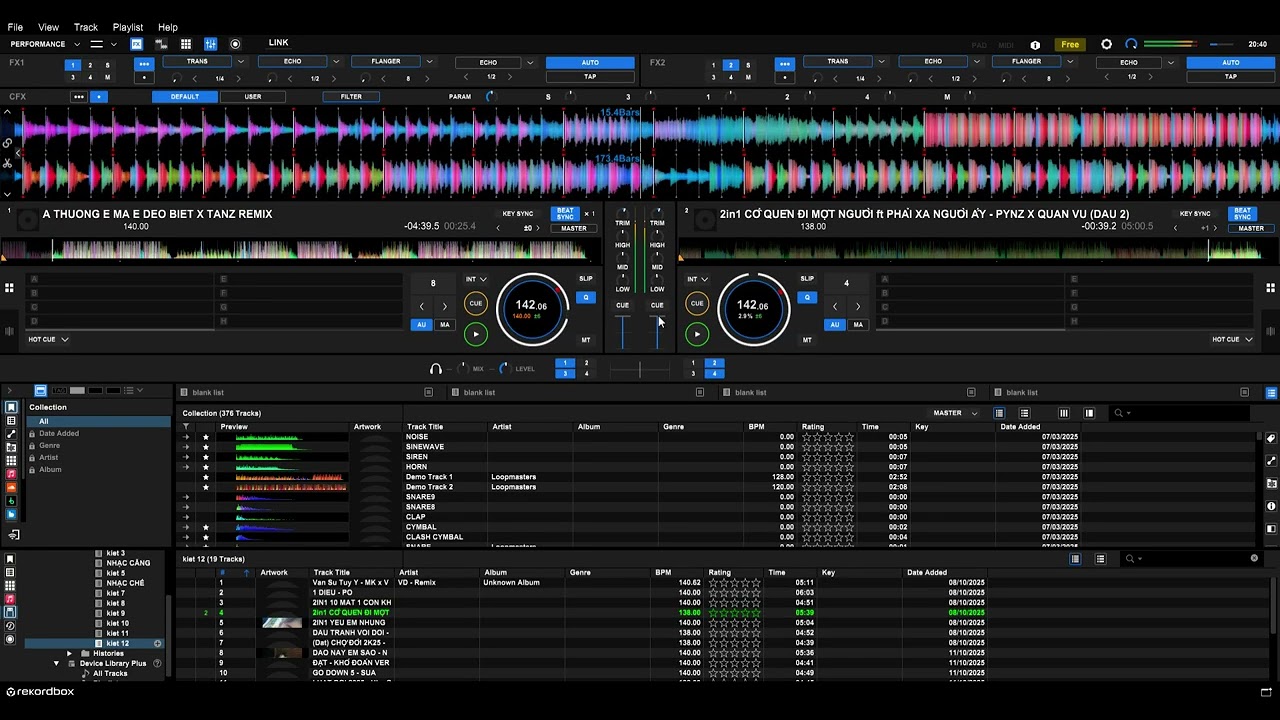This screenshot has height=720, width=1280.
Task: Click the LINK button
Action: click(278, 43)
